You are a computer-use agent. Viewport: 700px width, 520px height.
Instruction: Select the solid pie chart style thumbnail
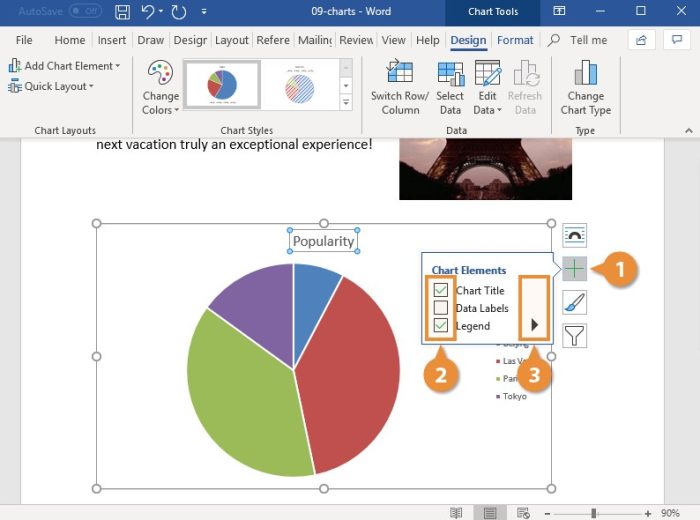point(222,85)
